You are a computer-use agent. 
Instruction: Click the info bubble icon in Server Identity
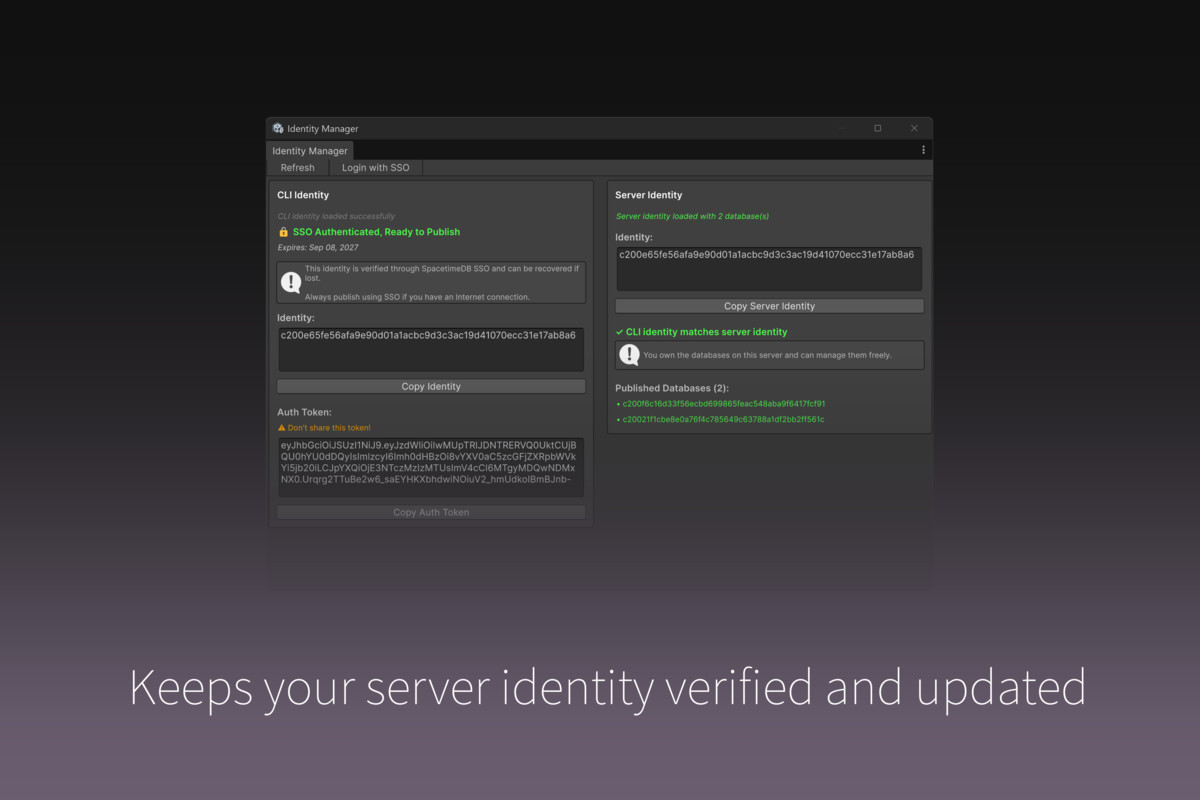(629, 355)
